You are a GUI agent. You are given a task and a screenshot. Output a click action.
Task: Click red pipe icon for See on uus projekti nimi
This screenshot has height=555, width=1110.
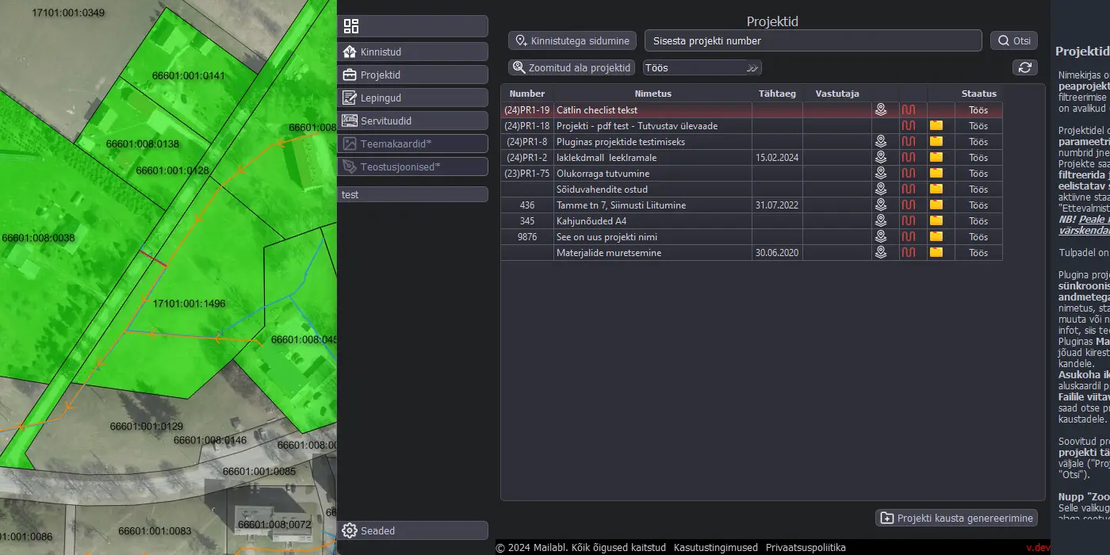pyautogui.click(x=908, y=236)
